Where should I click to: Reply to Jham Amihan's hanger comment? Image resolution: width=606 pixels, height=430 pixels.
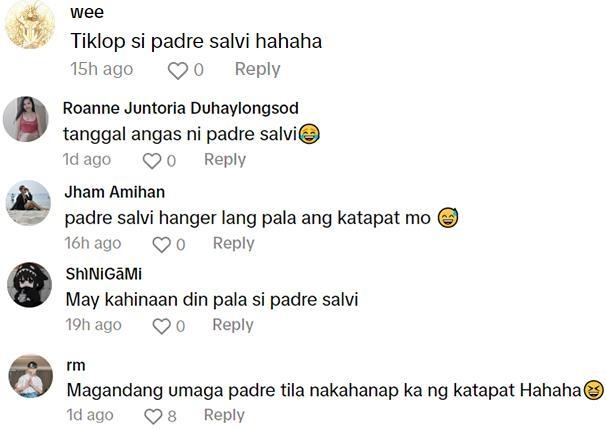point(234,243)
